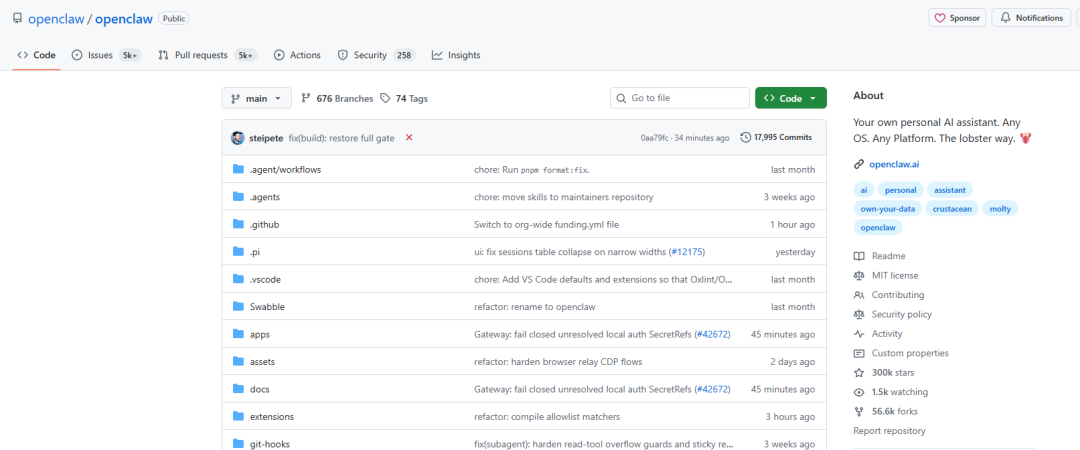Open the Insights tab

(456, 55)
